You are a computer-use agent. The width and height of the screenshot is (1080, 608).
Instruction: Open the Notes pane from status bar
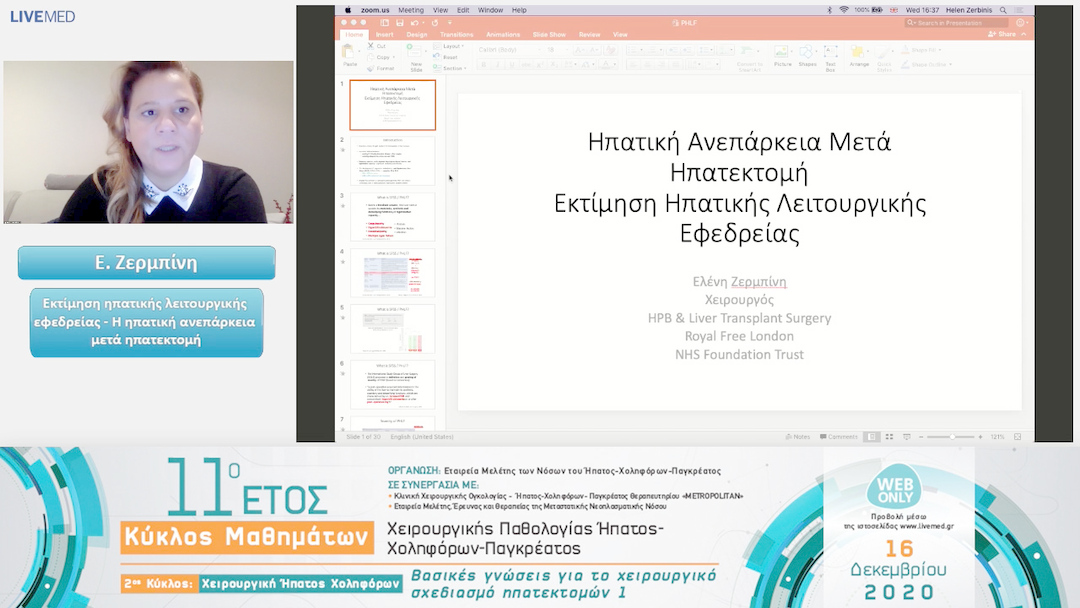pos(798,437)
